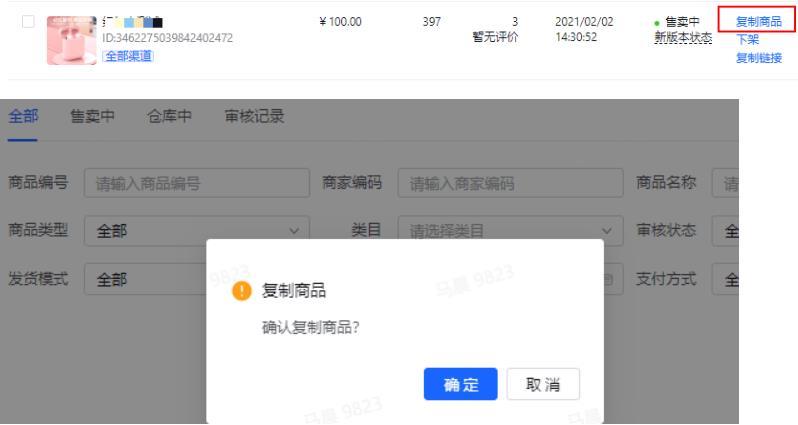Confirm copy with the 确定 button
Image resolution: width=798 pixels, height=425 pixels.
point(460,384)
